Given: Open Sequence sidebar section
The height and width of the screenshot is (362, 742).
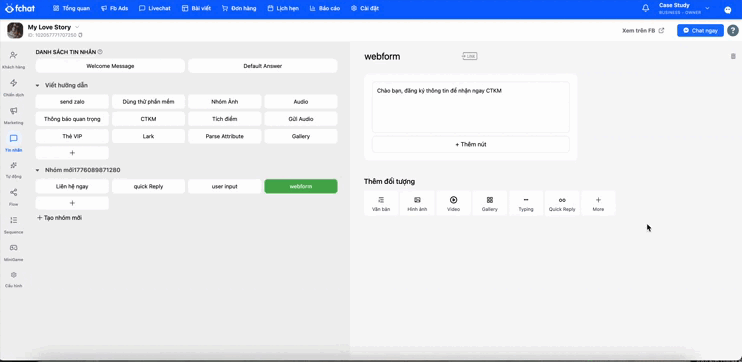Looking at the screenshot, I should (x=14, y=225).
